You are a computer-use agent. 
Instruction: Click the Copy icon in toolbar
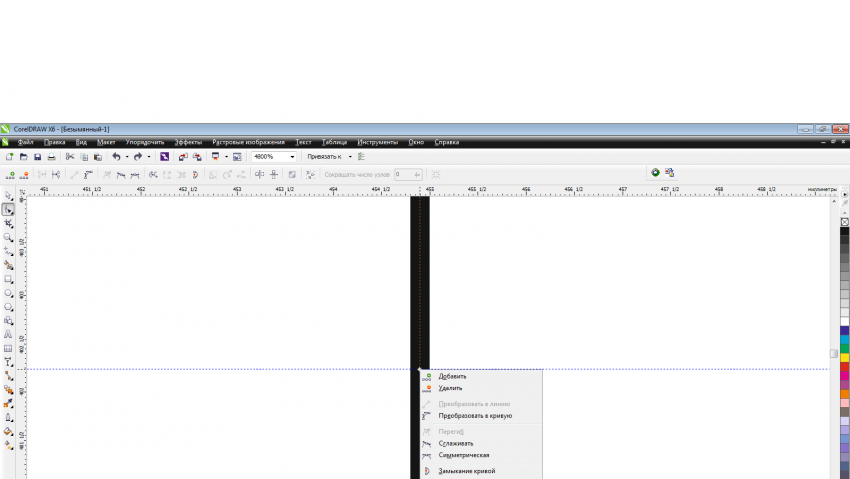[x=84, y=157]
